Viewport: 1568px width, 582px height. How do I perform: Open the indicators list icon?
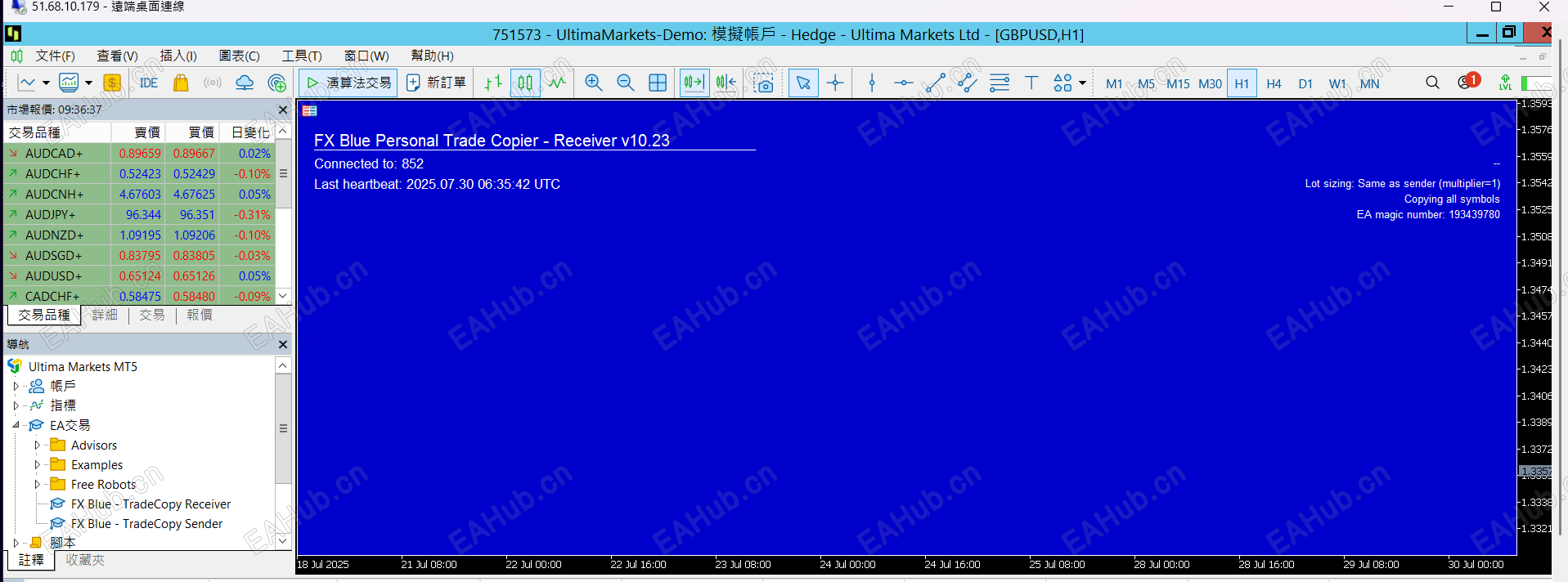point(70,83)
